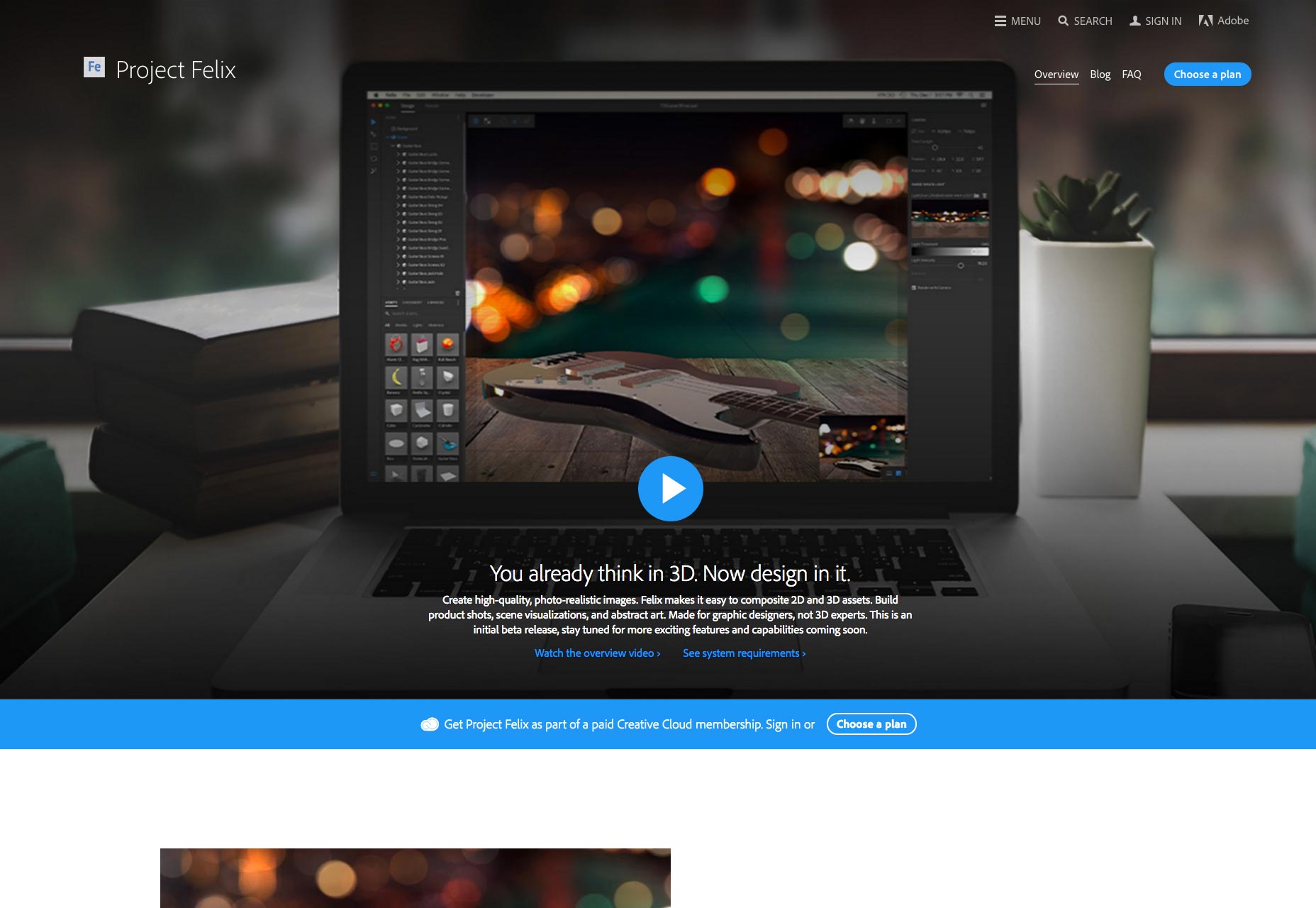Click the headline You already think in 3D
This screenshot has width=1316, height=908.
coord(670,573)
